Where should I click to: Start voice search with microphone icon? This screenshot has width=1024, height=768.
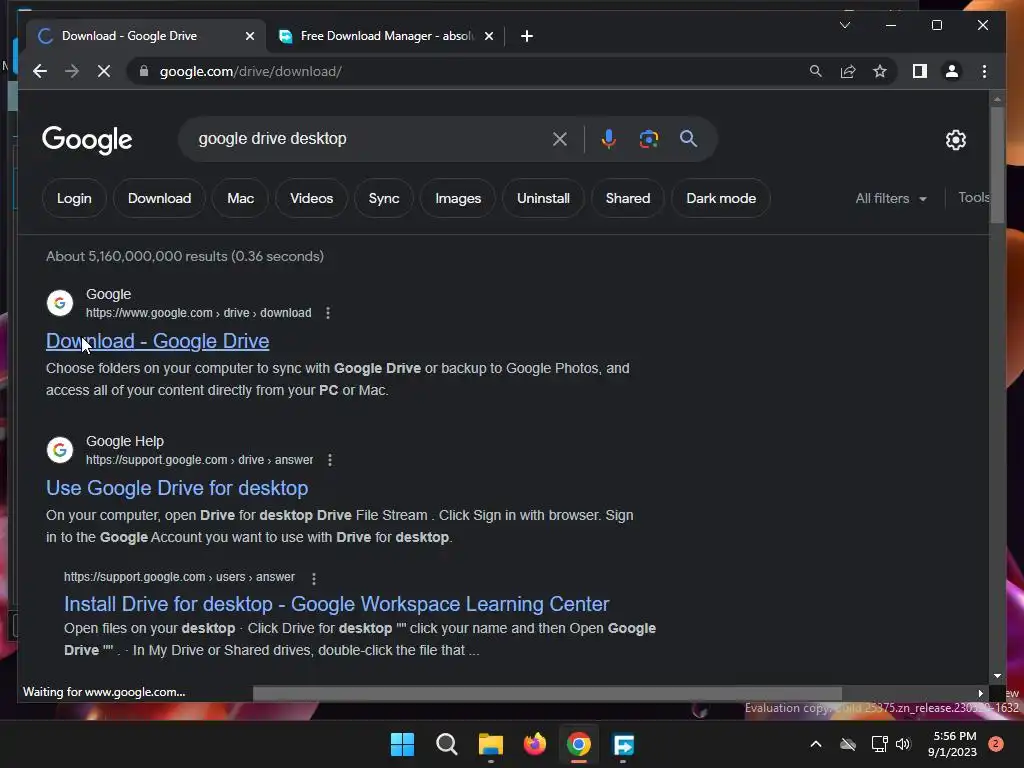[x=609, y=138]
